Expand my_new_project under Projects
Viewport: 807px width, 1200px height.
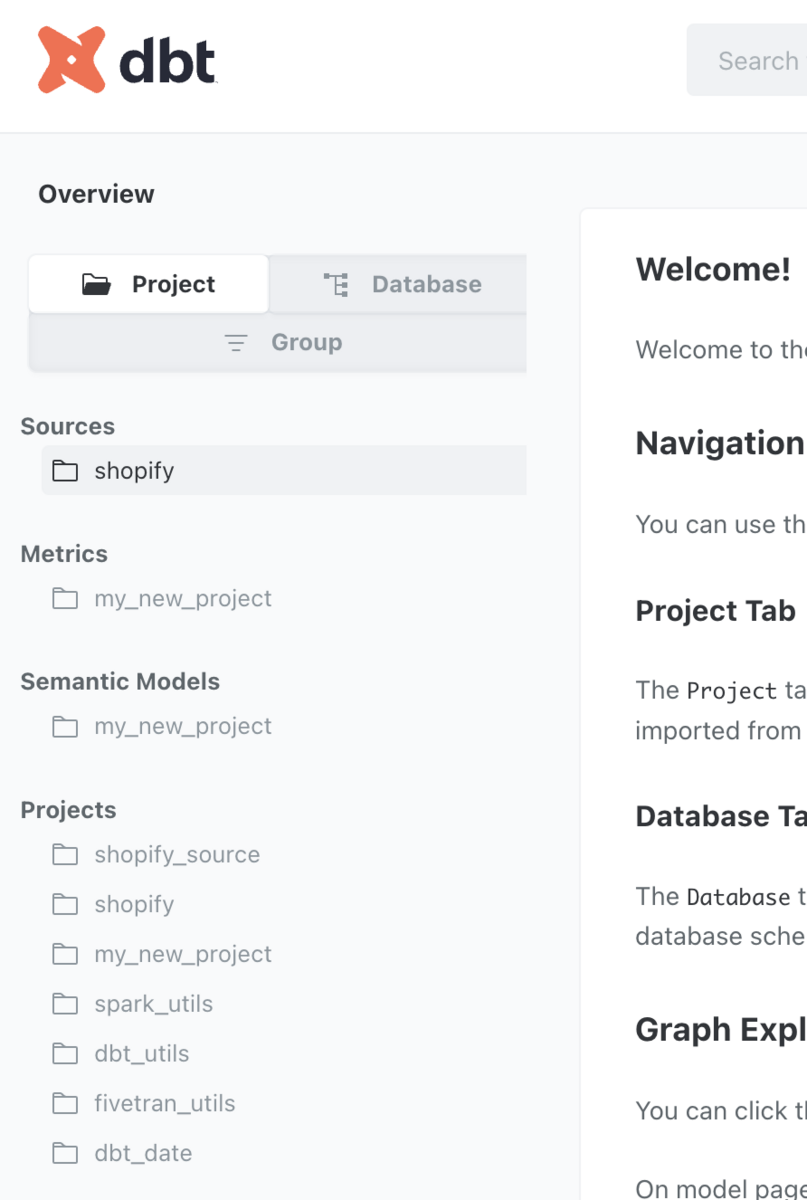point(183,955)
